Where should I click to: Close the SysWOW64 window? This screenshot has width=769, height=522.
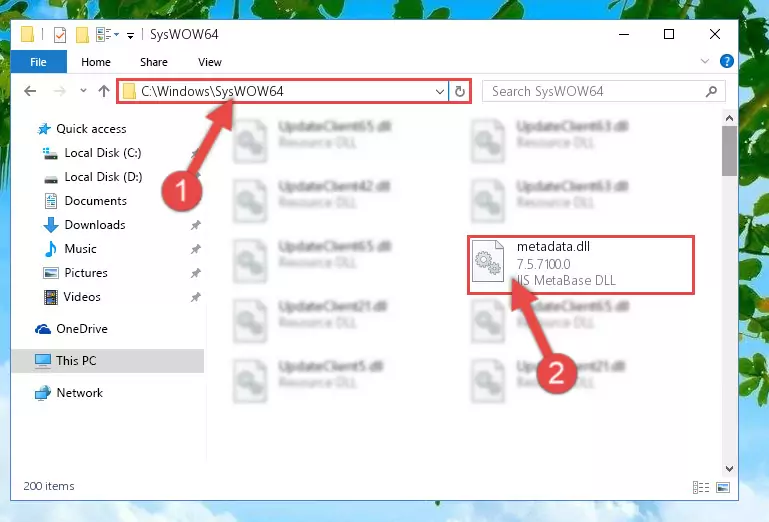(x=715, y=34)
